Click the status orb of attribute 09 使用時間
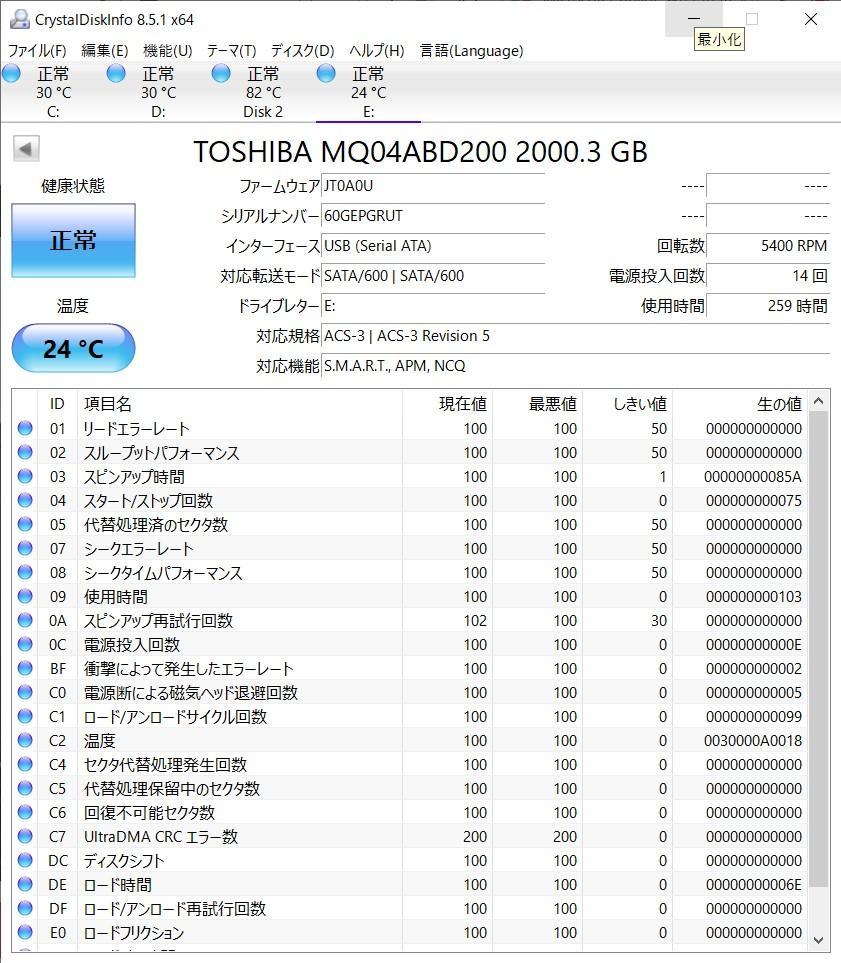 pos(25,596)
